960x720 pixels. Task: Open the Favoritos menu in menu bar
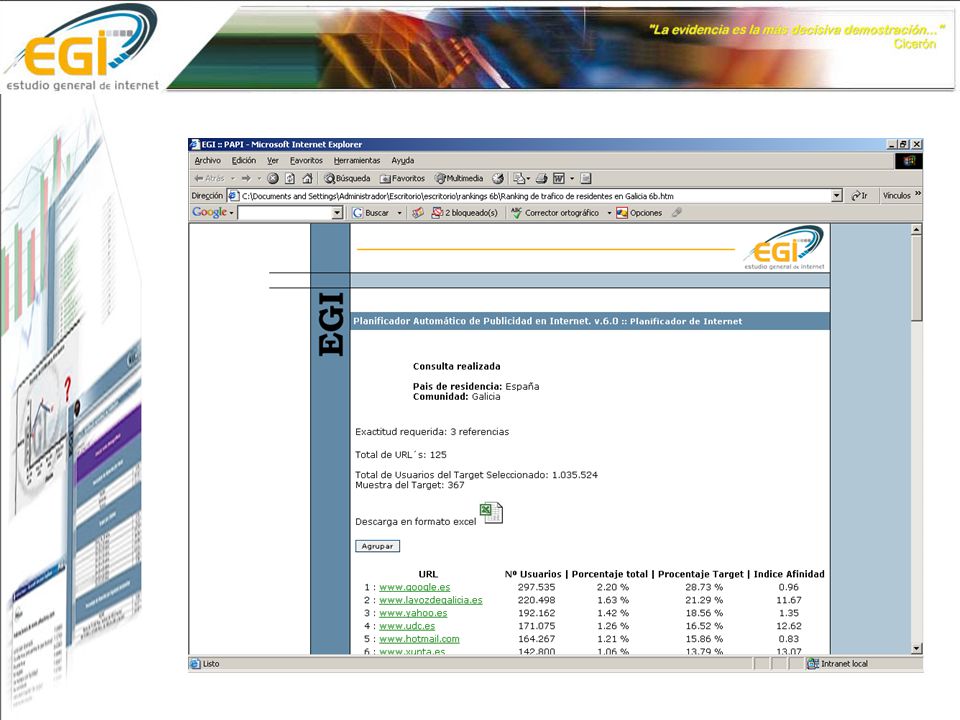click(x=306, y=160)
